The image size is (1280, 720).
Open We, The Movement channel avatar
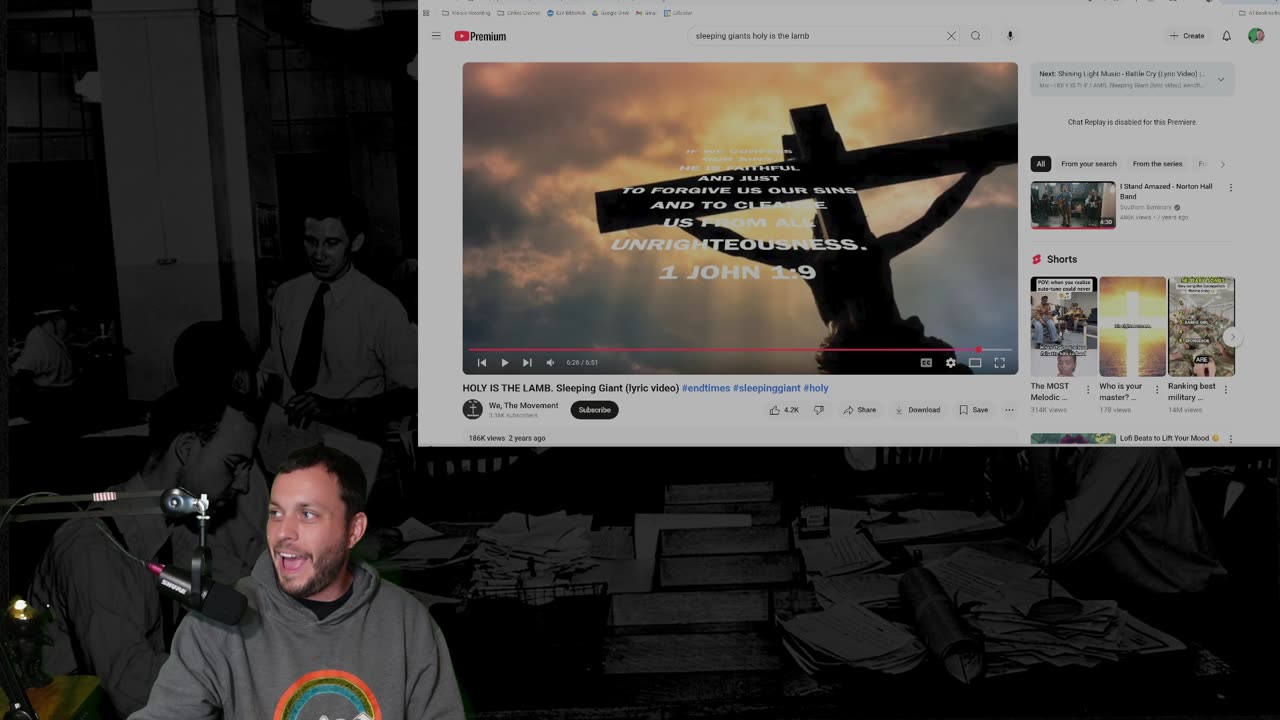472,409
